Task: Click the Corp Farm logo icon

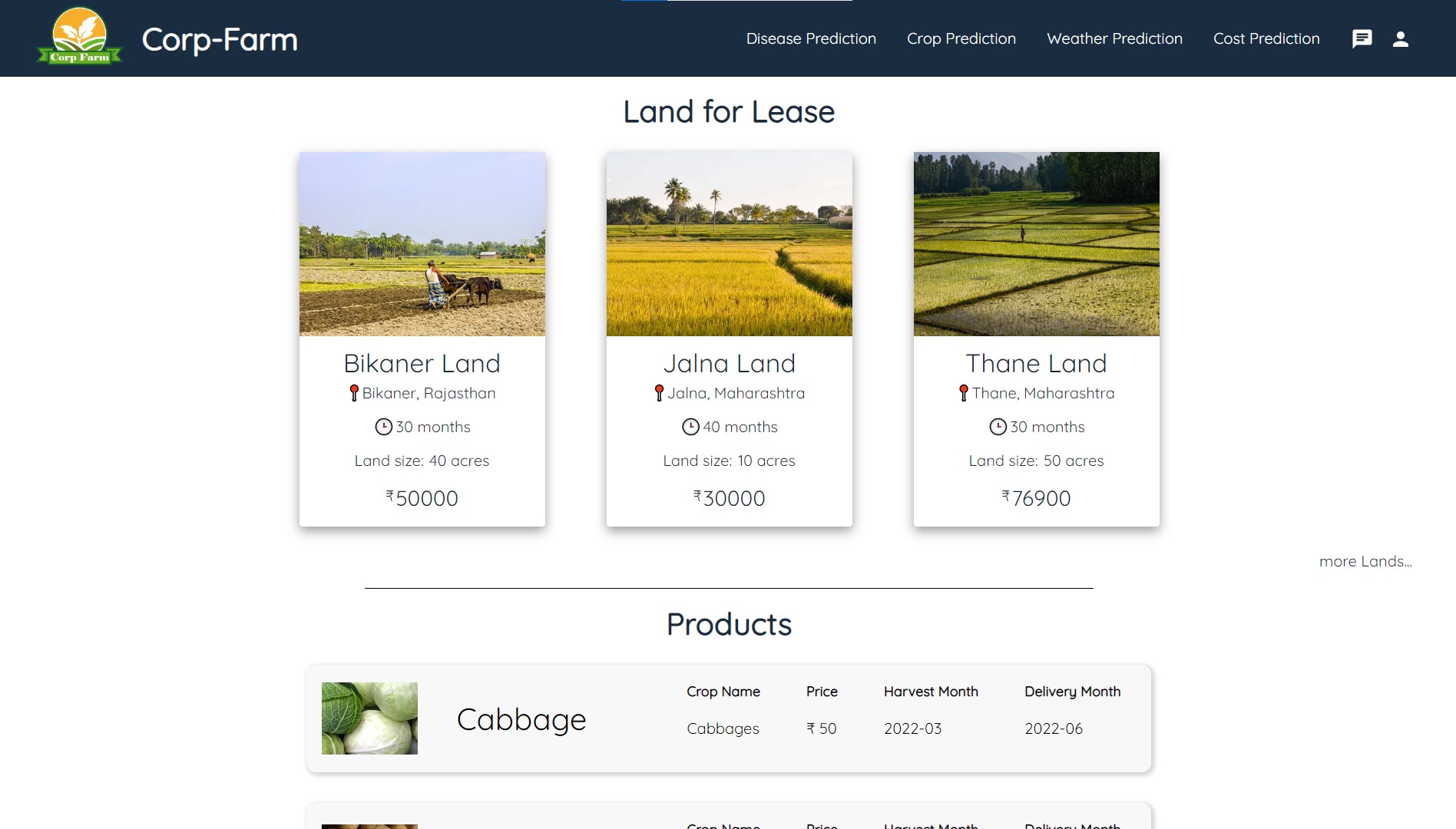Action: [80, 36]
